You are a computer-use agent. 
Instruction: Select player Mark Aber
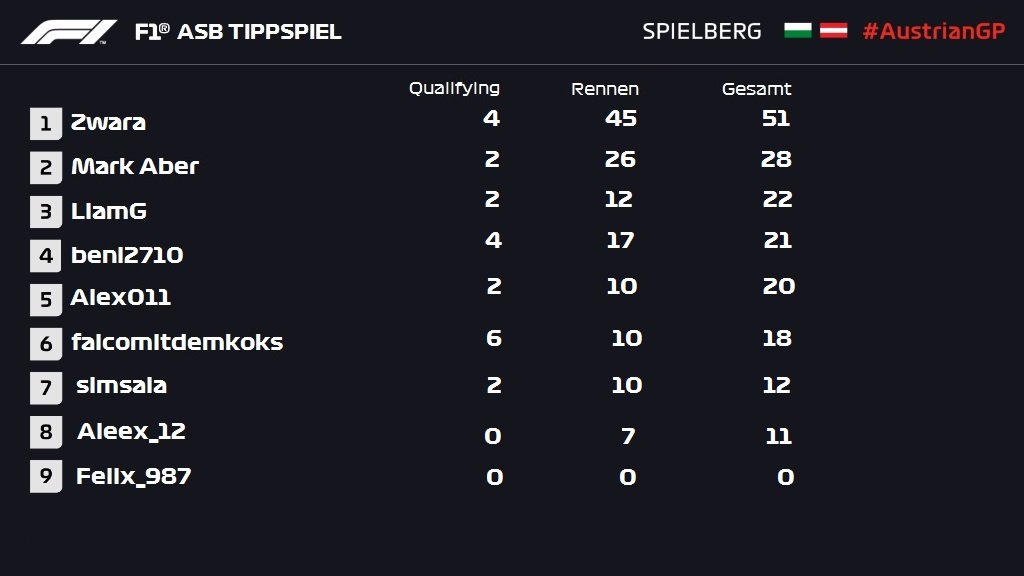135,166
